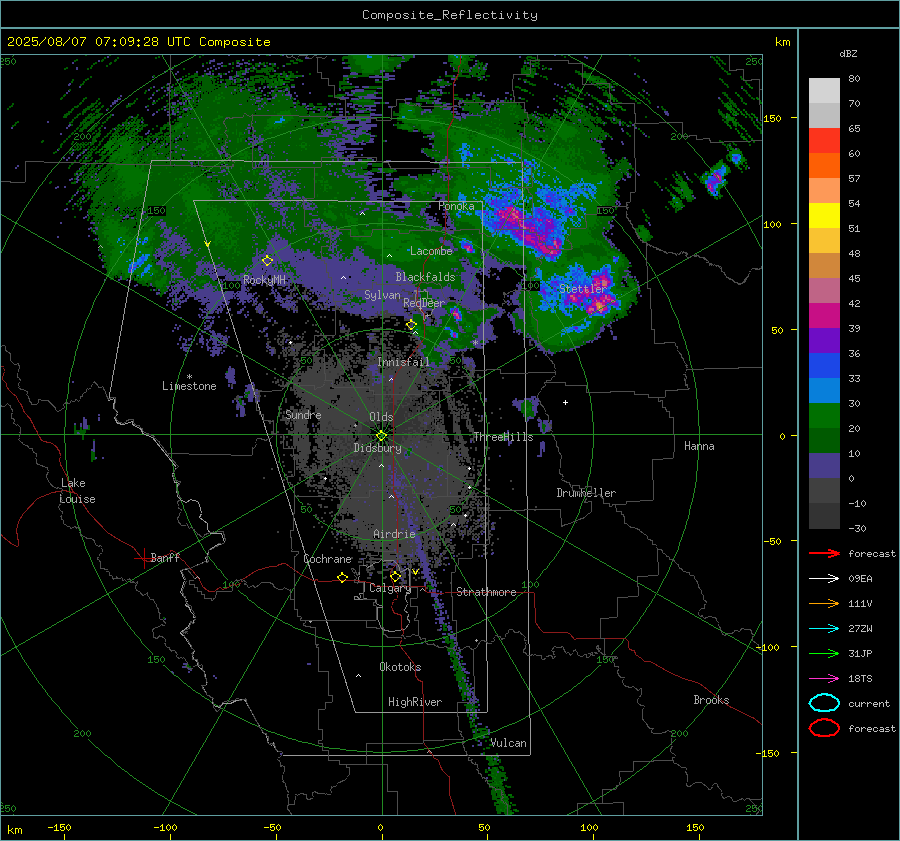
Task: Click the 100 tick on bottom km axis
Action: click(x=589, y=827)
